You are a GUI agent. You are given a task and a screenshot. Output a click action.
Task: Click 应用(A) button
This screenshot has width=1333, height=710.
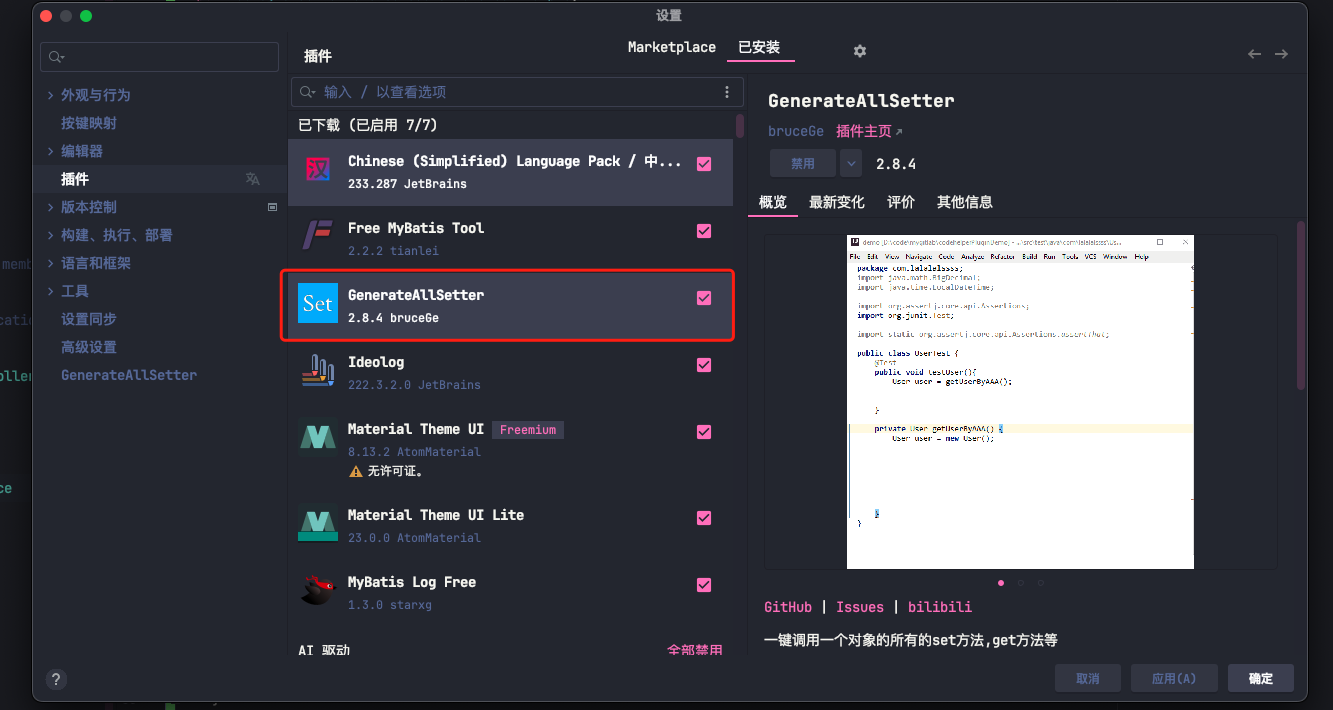(1174, 678)
